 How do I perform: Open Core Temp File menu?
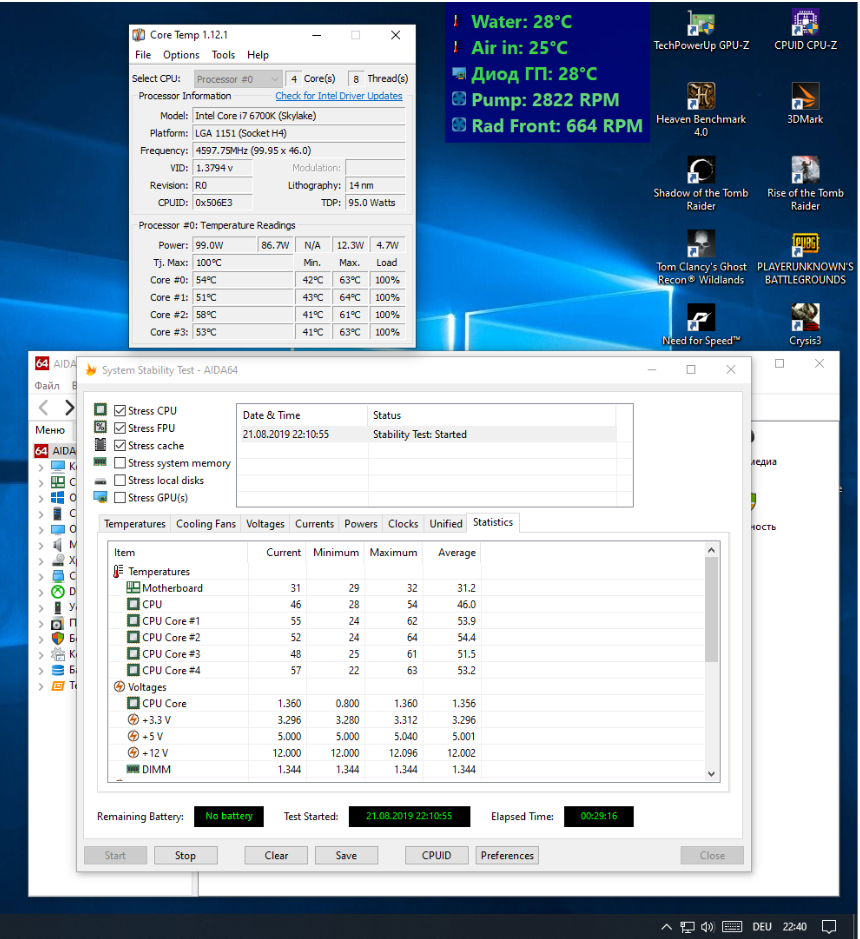tap(143, 54)
